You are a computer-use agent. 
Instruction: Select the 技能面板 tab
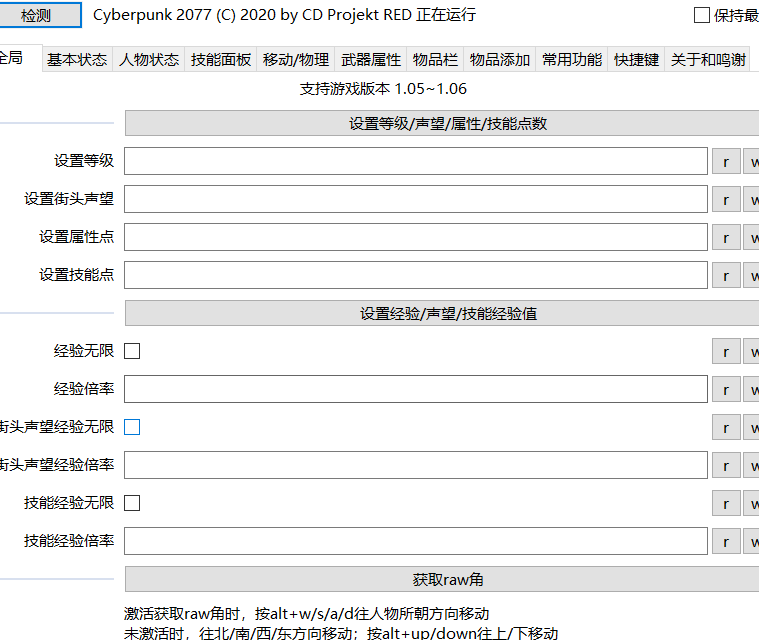pyautogui.click(x=221, y=60)
